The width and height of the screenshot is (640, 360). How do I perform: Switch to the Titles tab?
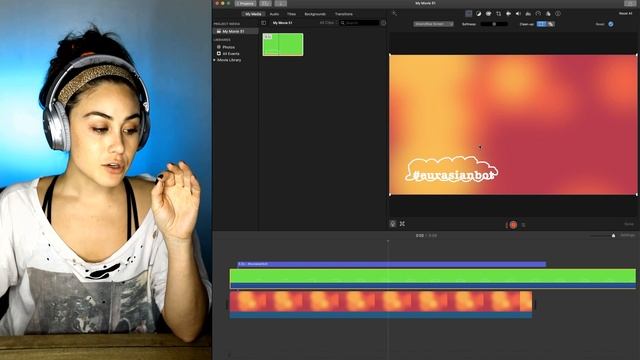(291, 14)
